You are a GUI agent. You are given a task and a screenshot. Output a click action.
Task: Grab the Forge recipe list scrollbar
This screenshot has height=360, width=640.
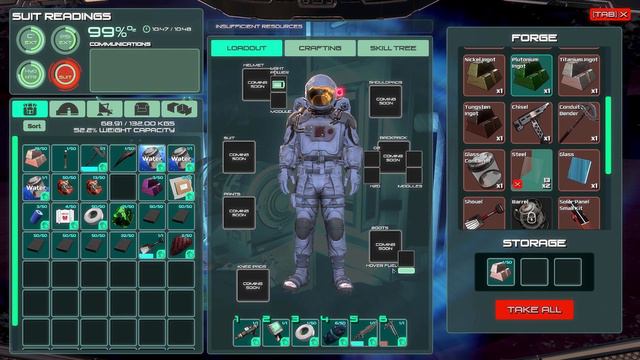(x=608, y=135)
